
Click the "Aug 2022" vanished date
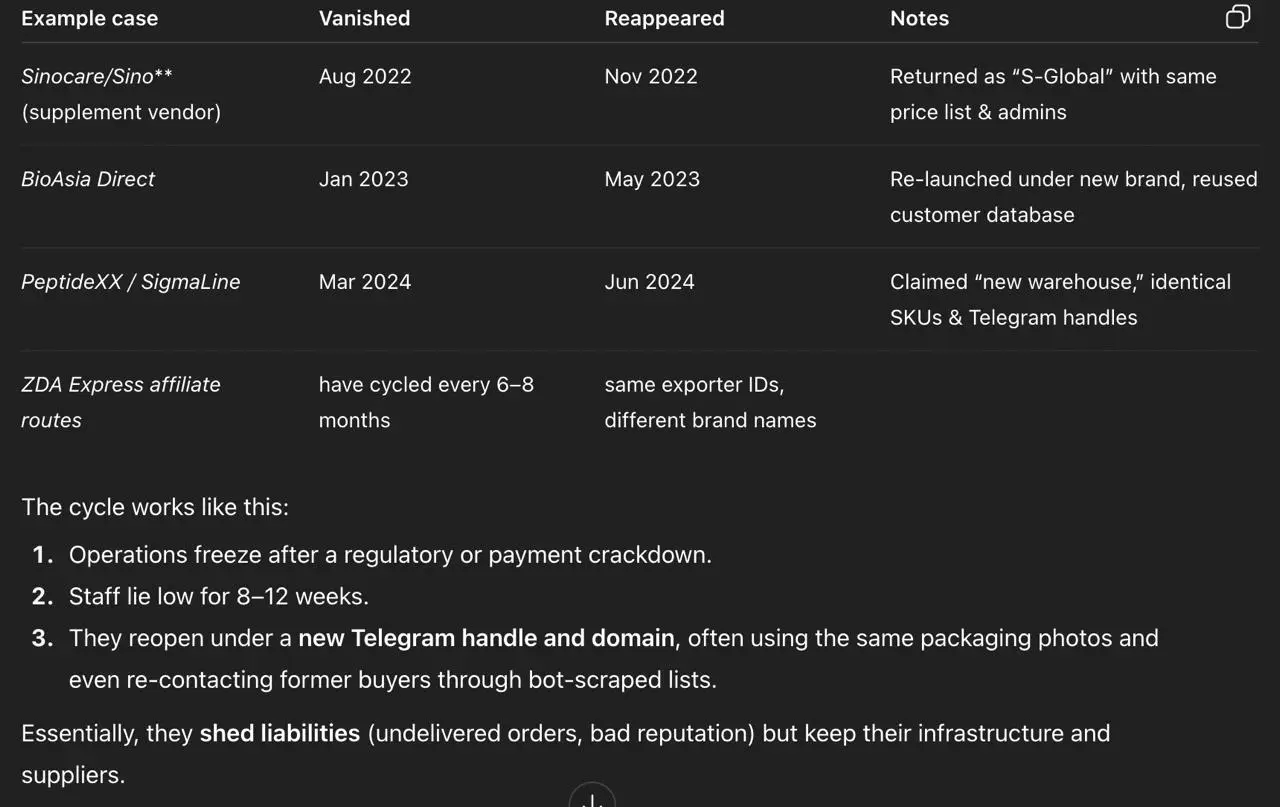pos(365,76)
